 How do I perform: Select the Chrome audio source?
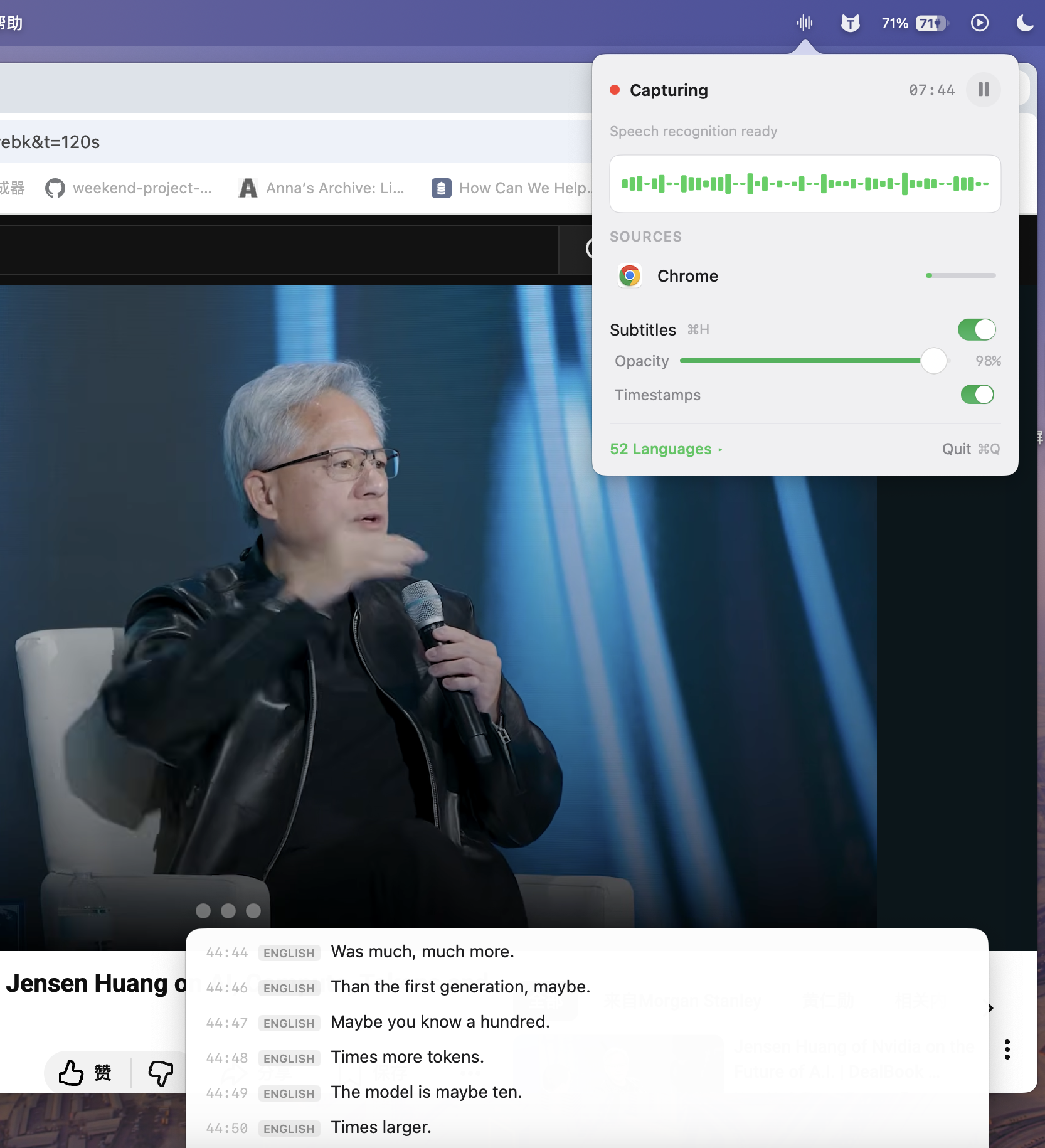[805, 276]
